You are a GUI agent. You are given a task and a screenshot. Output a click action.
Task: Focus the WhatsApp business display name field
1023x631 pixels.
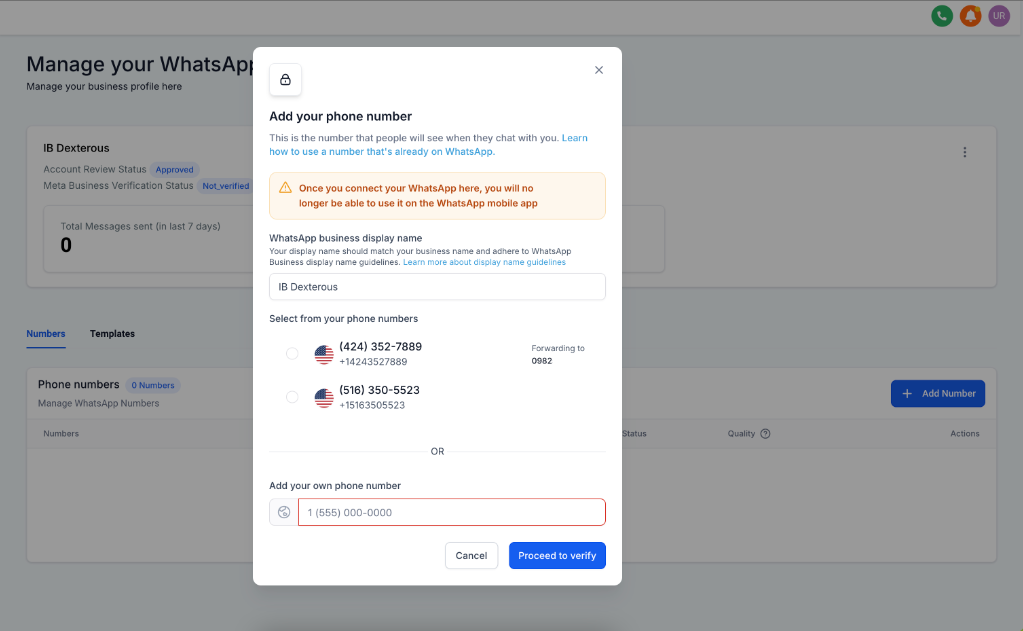pos(437,287)
